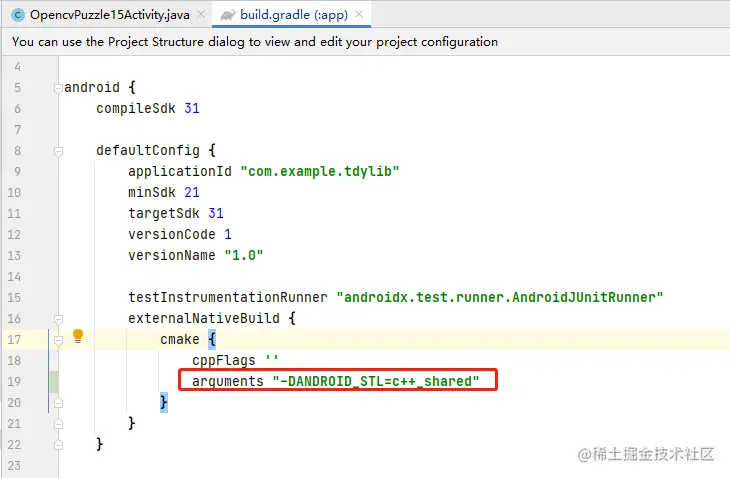Screen dimensions: 730x478
Task: Click the closing brace of cmake on line 20
Action: click(x=163, y=402)
